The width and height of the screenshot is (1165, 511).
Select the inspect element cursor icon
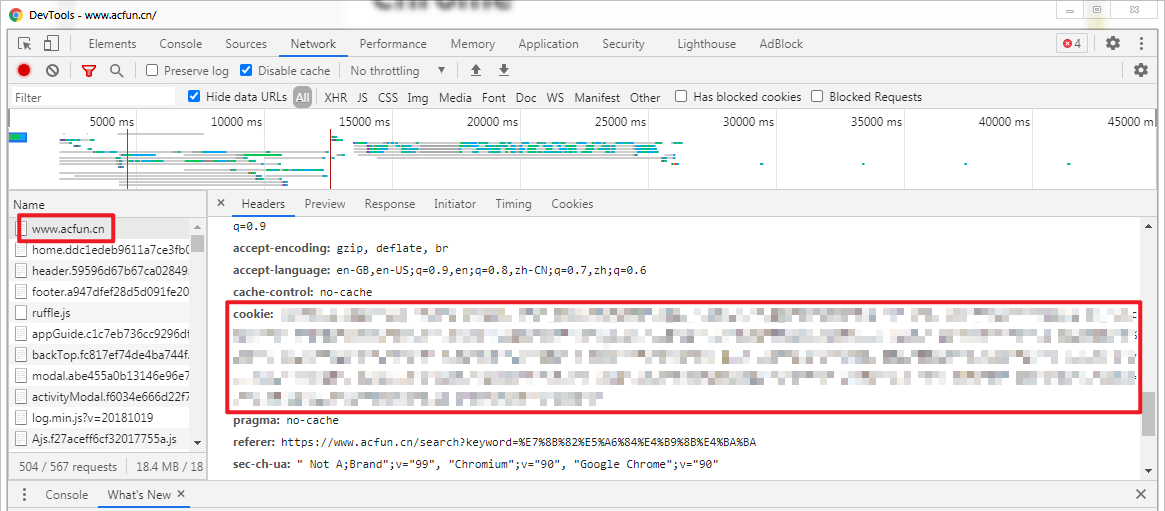[x=25, y=43]
